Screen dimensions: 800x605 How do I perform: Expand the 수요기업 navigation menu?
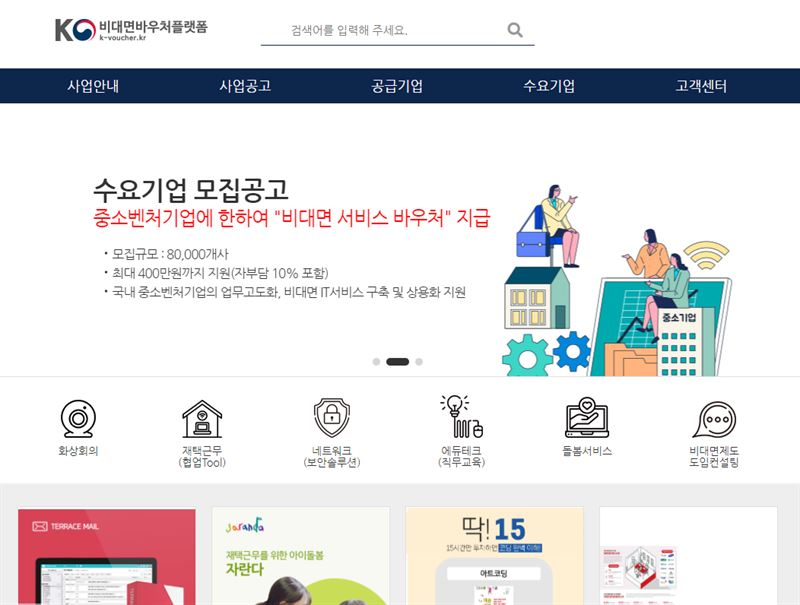(549, 86)
